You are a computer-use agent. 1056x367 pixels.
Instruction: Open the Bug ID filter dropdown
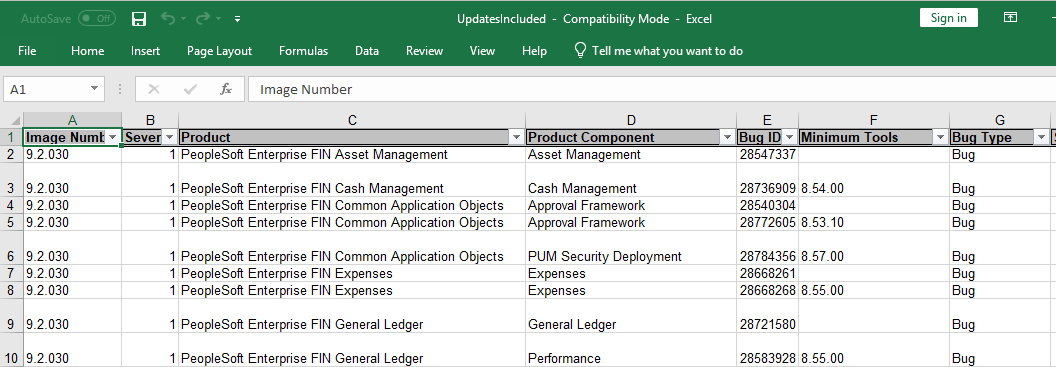(x=789, y=137)
